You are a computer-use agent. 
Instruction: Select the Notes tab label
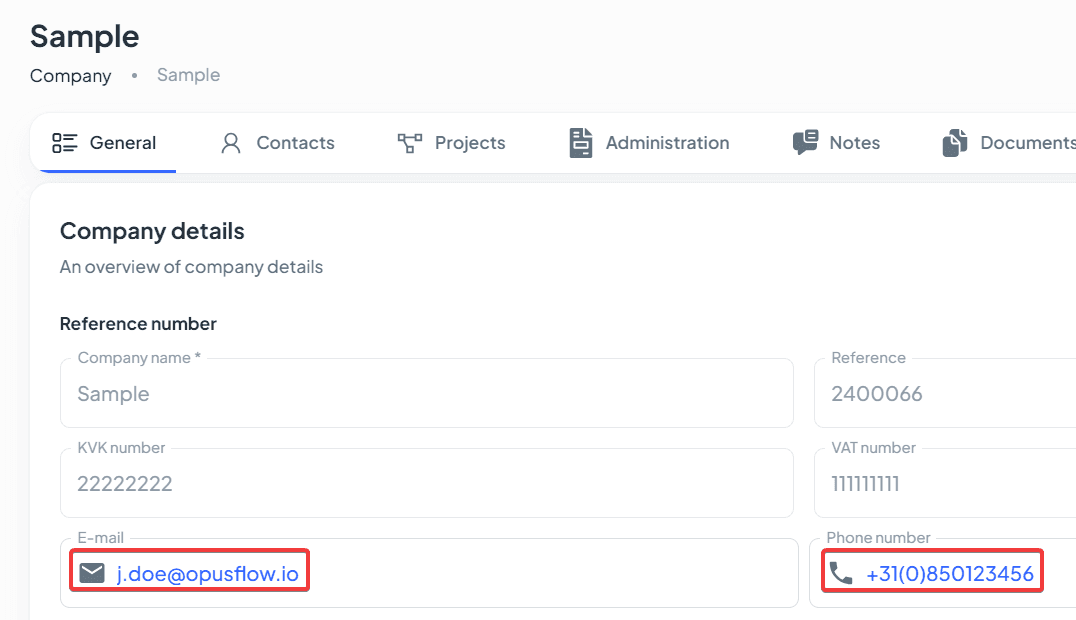[x=854, y=143]
